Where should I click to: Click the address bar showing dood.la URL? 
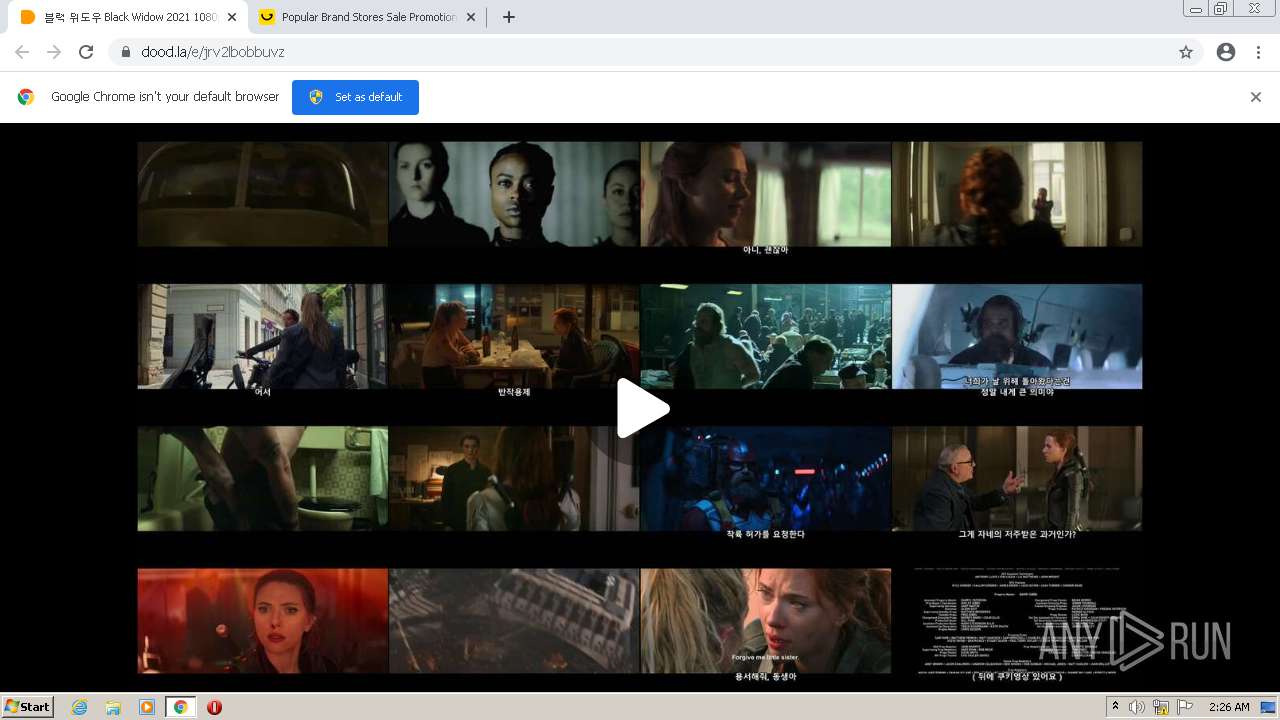coord(655,52)
